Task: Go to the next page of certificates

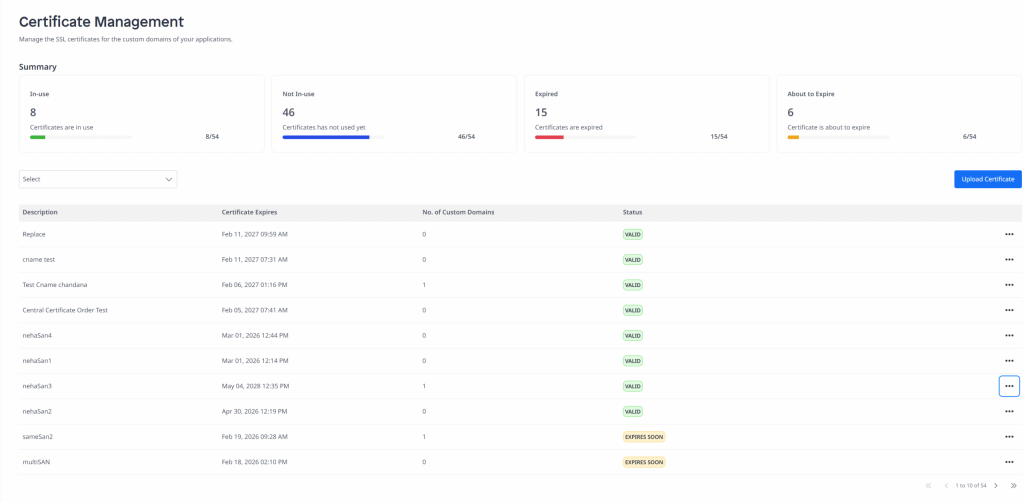Action: pos(996,486)
